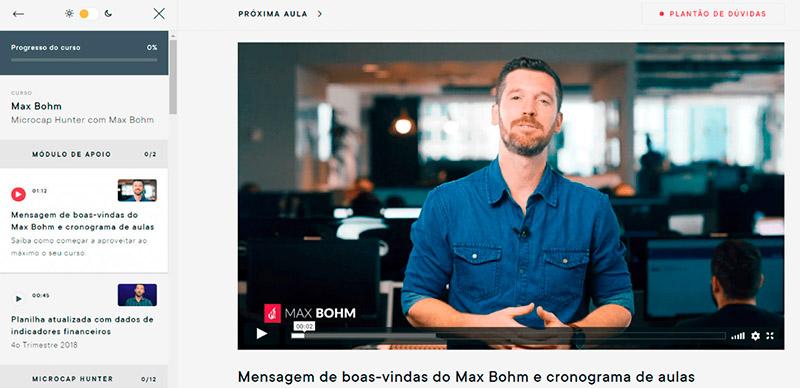This screenshot has width=800, height=388.
Task: Play the Planilha atualizada lesson icon
Action: coord(18,299)
